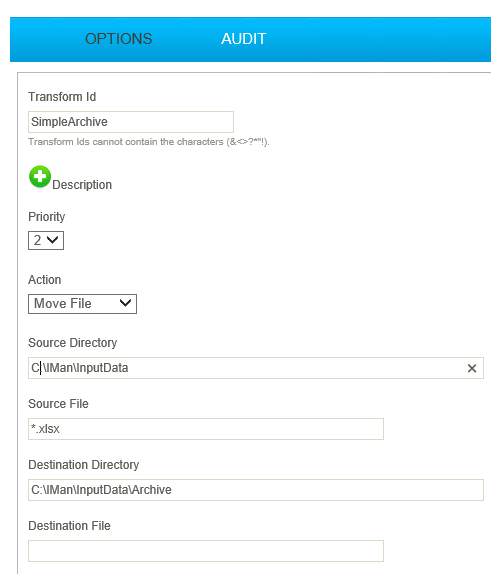Select the Destination Directory Archive path field

pyautogui.click(x=256, y=490)
